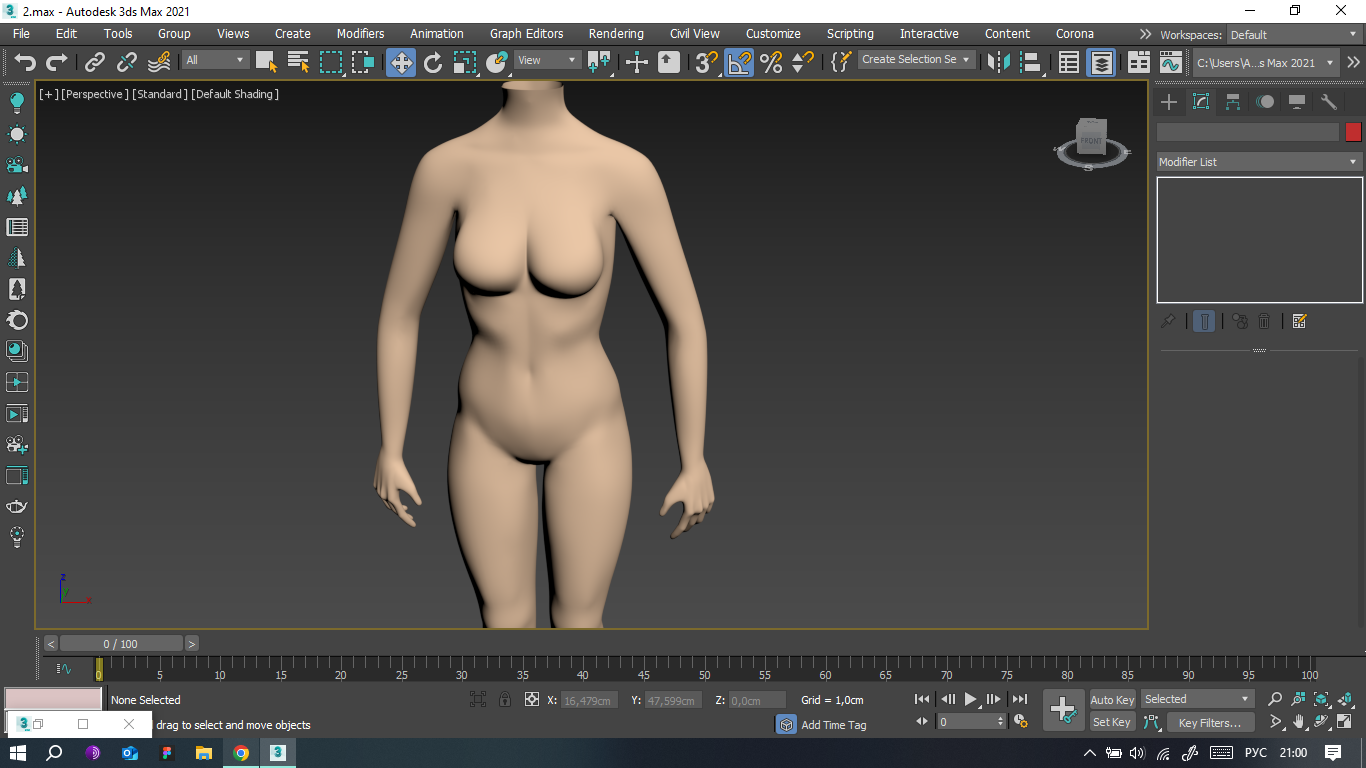Open the Modifiers menu
This screenshot has height=768, width=1366.
pos(360,34)
